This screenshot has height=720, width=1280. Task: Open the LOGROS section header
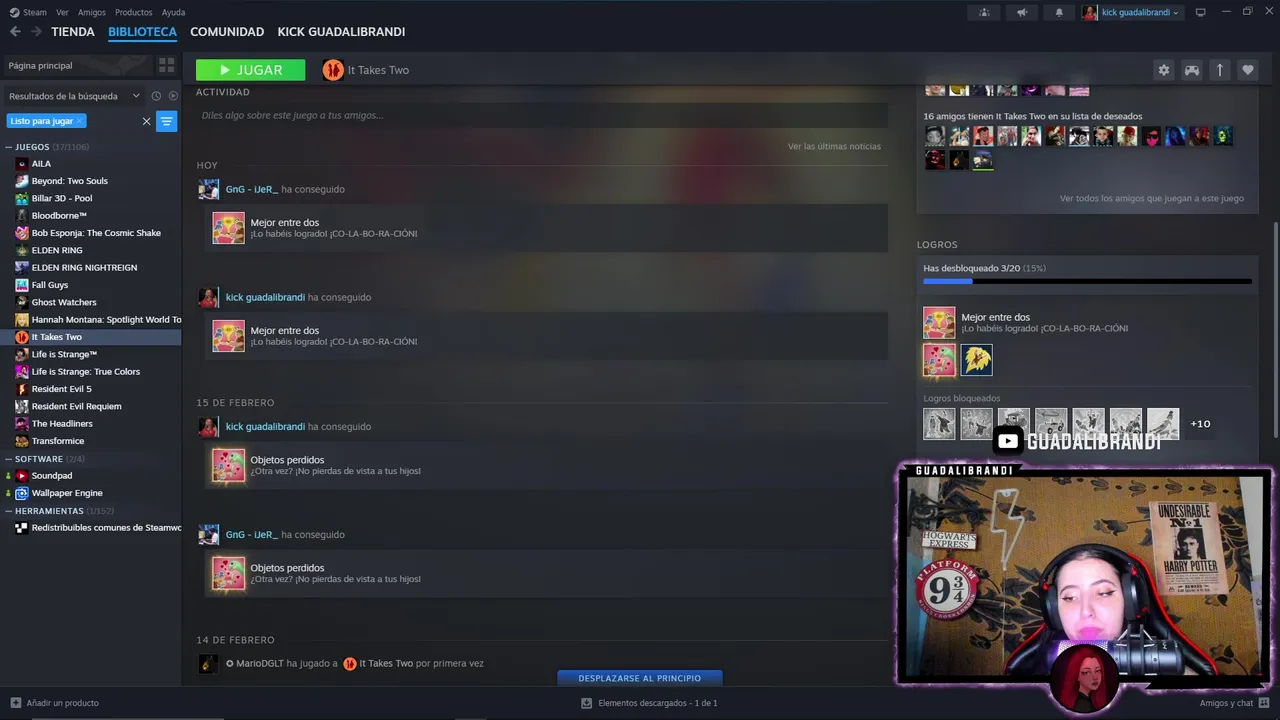(937, 244)
